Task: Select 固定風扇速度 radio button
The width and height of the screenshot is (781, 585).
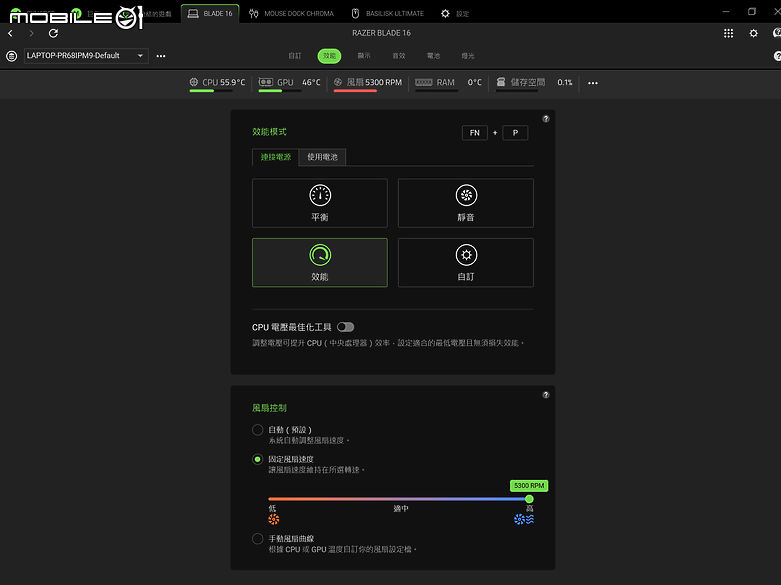Action: (x=258, y=459)
